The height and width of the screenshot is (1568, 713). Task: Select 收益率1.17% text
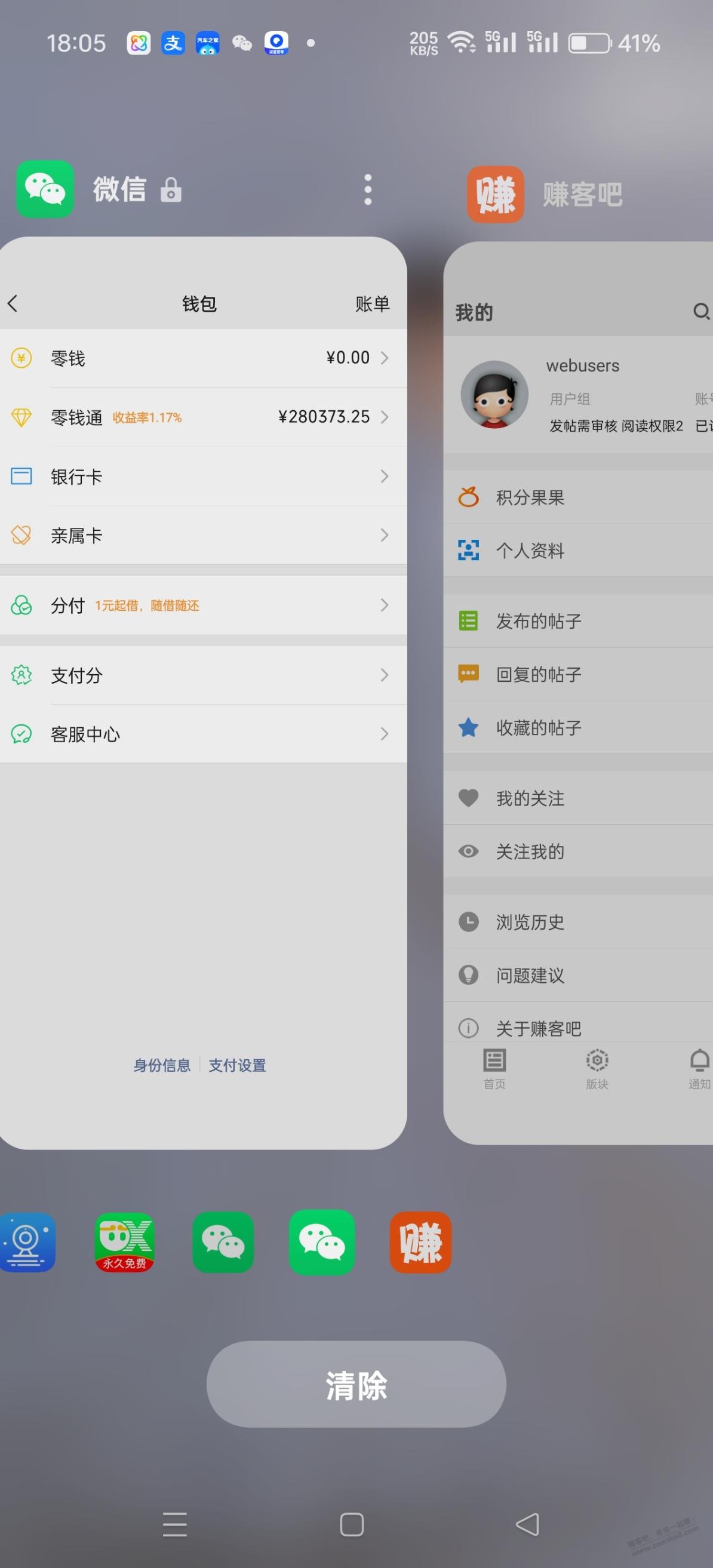(147, 417)
